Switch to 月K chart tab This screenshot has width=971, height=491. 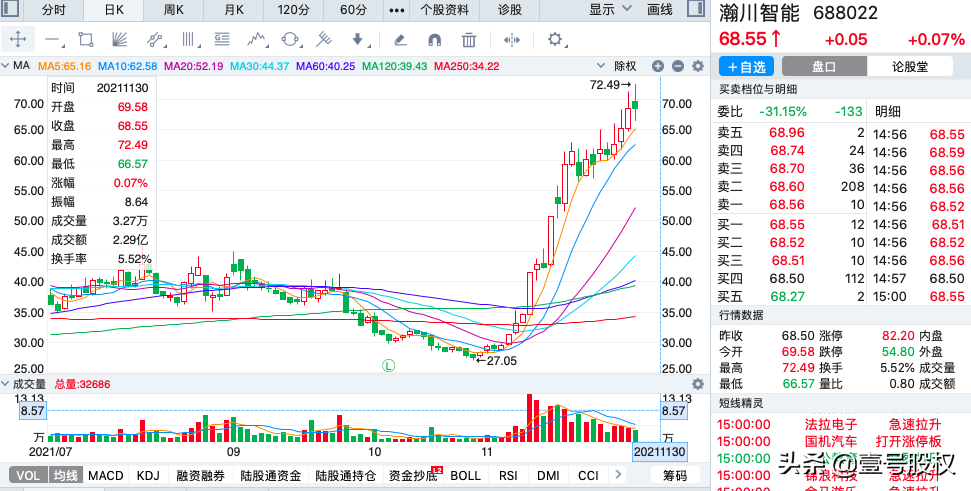tap(233, 10)
